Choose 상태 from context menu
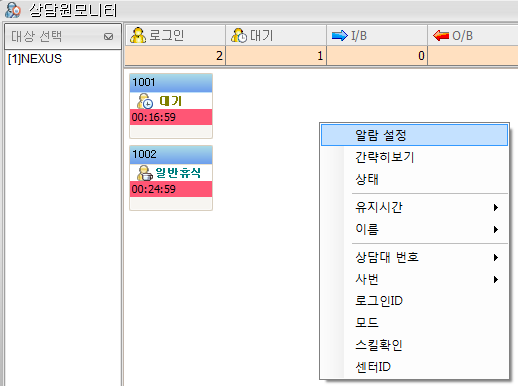518x386 pixels. click(414, 179)
